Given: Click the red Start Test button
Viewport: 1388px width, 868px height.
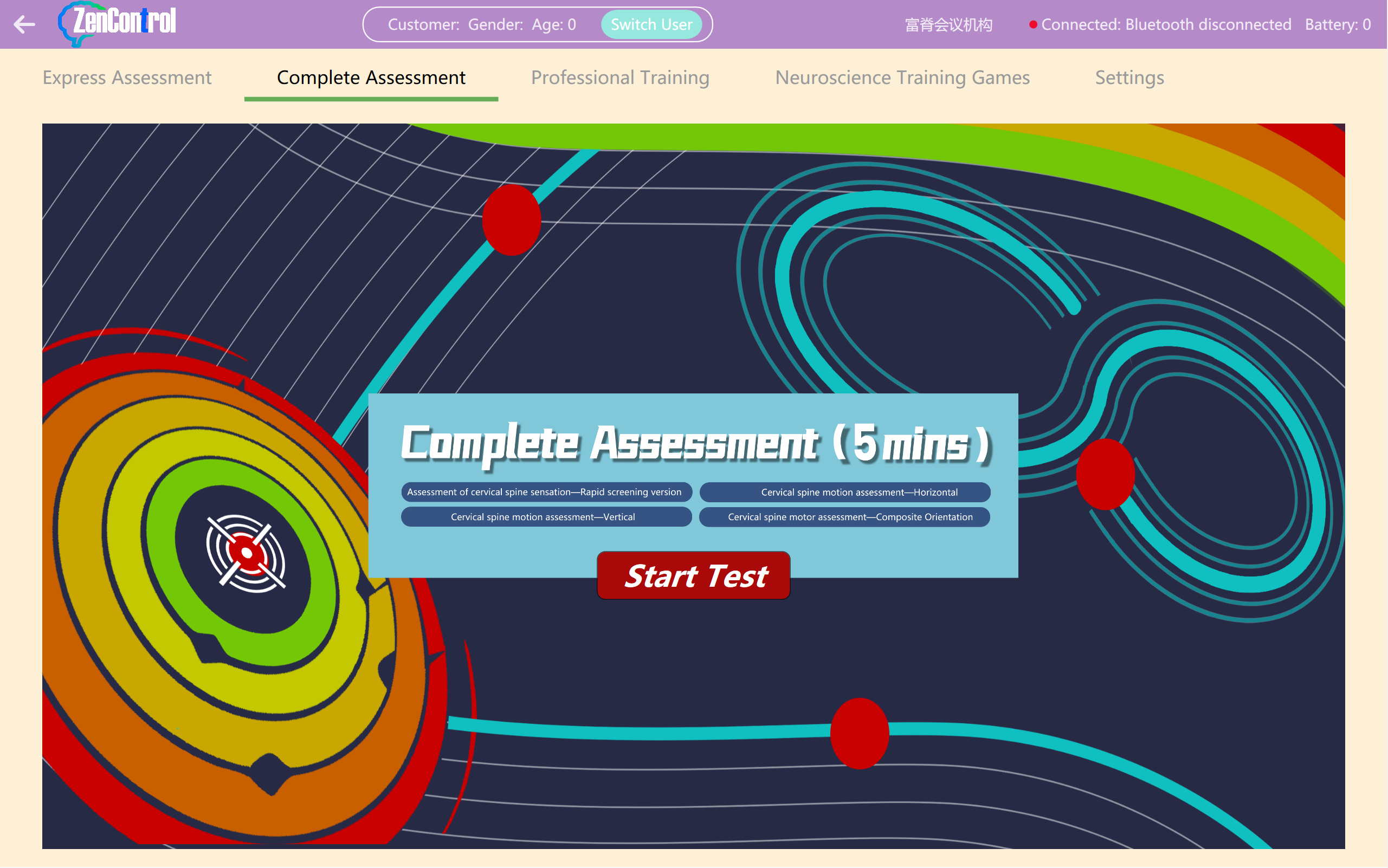Looking at the screenshot, I should (x=693, y=576).
